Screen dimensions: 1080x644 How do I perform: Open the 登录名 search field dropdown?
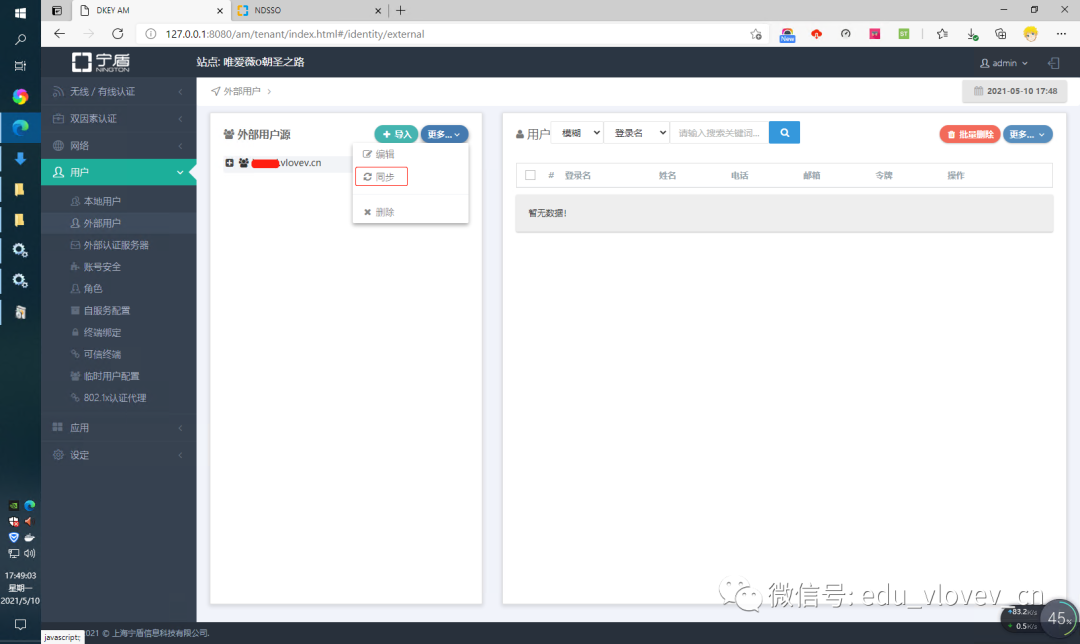click(x=636, y=133)
